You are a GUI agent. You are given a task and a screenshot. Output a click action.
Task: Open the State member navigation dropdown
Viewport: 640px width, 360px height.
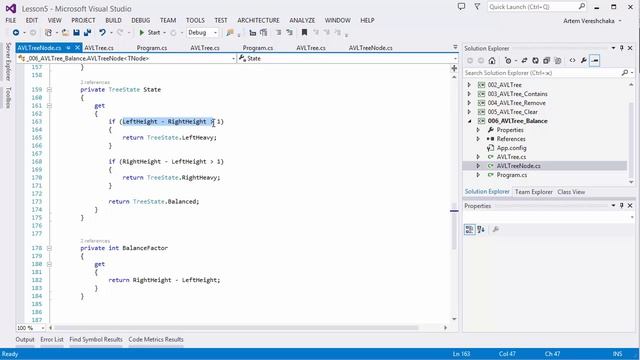pyautogui.click(x=455, y=58)
